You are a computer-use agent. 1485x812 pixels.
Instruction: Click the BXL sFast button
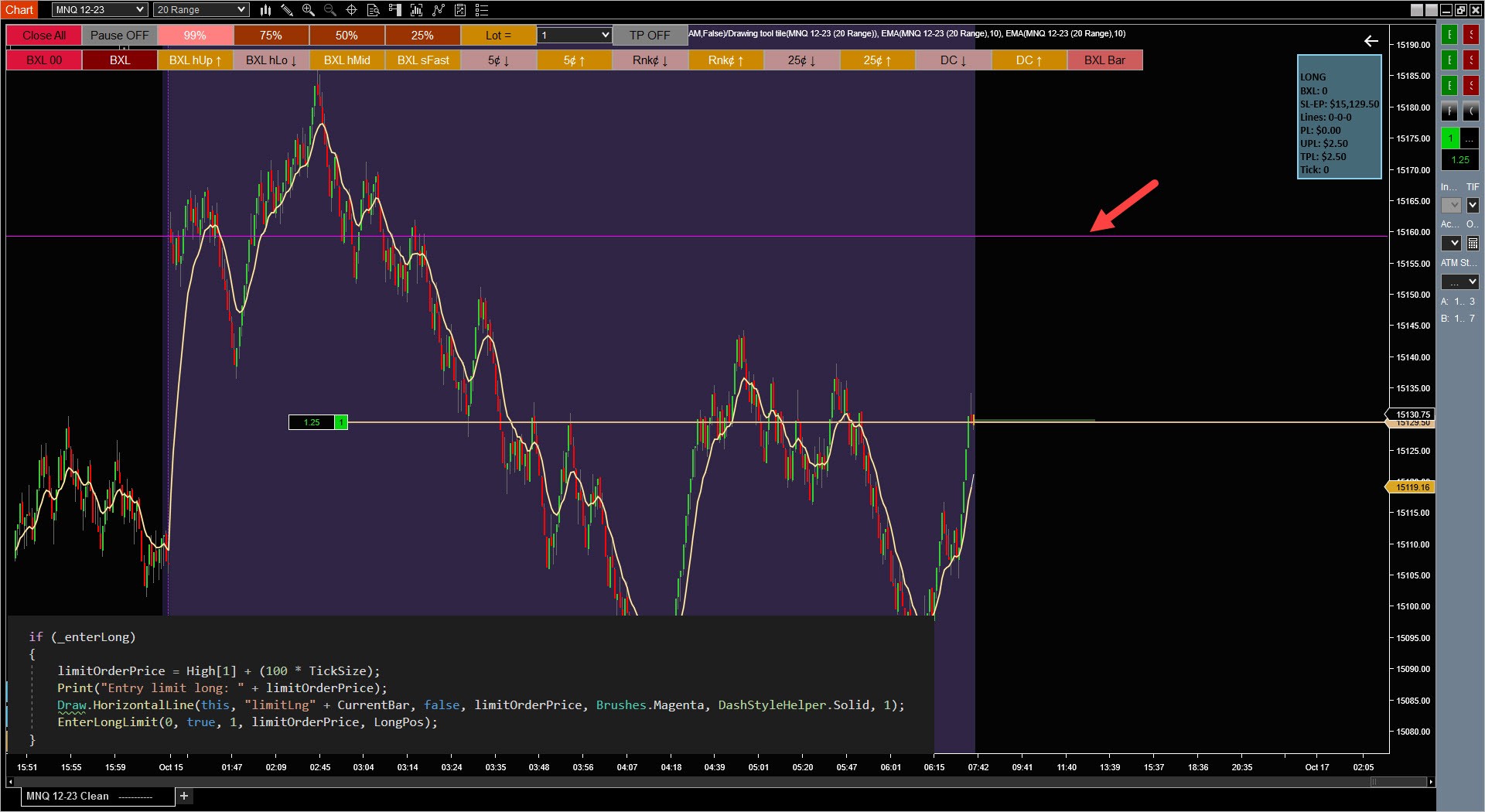[422, 60]
